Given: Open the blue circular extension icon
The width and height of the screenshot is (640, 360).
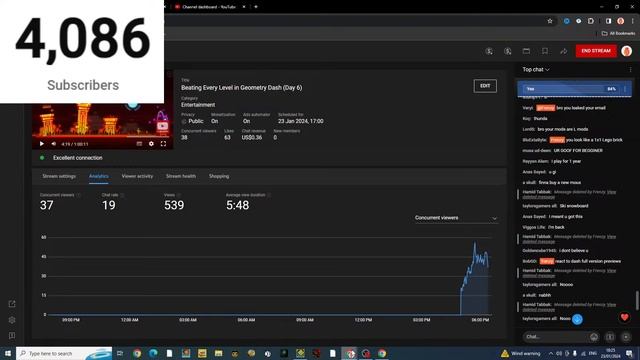Looking at the screenshot, I should pyautogui.click(x=567, y=21).
